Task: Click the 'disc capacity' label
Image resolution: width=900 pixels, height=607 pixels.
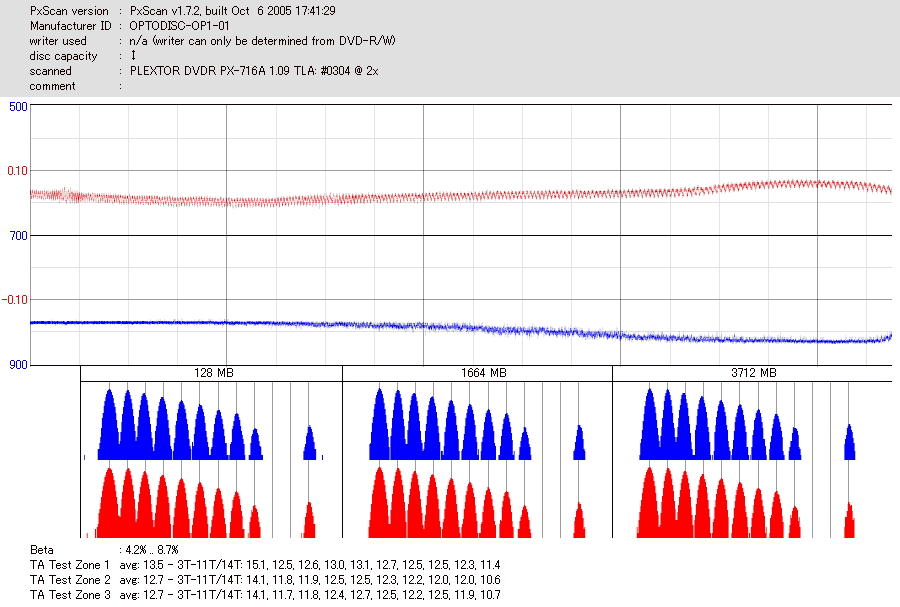Action: point(63,56)
